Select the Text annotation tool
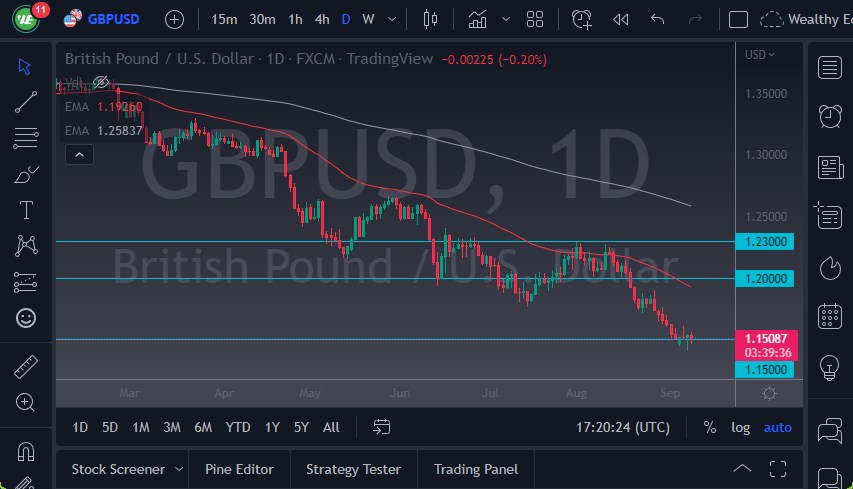Image resolution: width=853 pixels, height=489 pixels. (x=26, y=210)
